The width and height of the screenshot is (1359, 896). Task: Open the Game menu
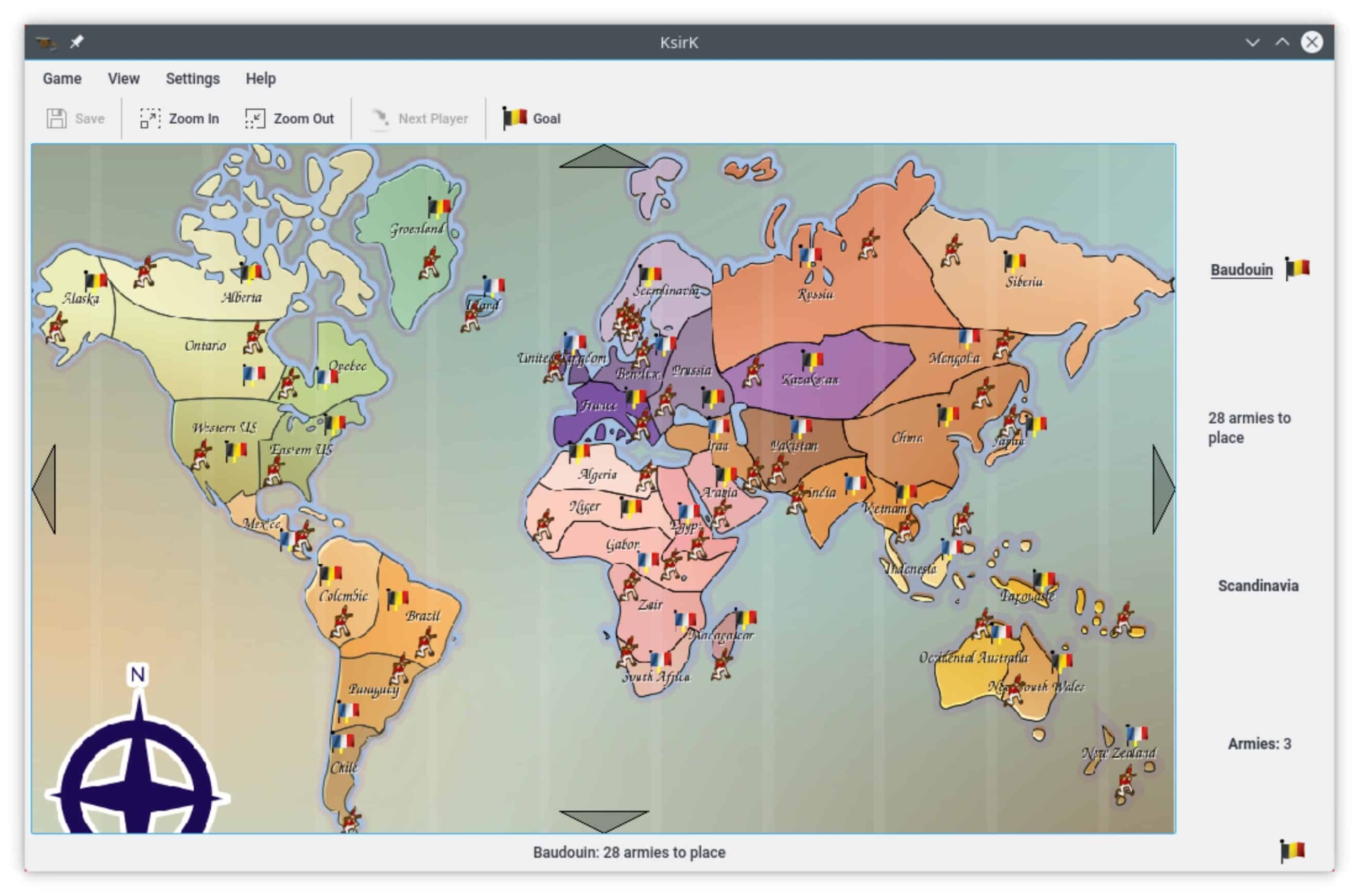click(62, 78)
